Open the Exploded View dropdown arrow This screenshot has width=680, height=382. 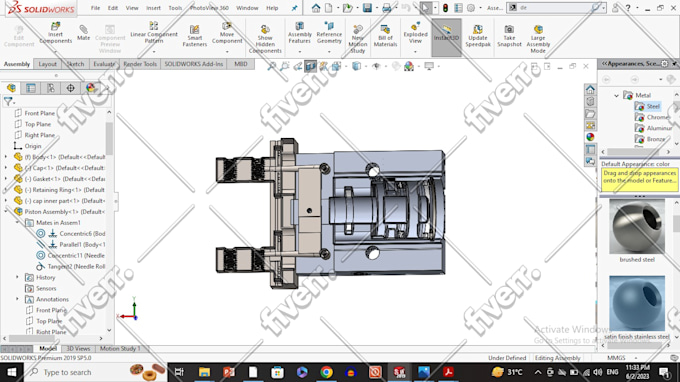pyautogui.click(x=415, y=52)
